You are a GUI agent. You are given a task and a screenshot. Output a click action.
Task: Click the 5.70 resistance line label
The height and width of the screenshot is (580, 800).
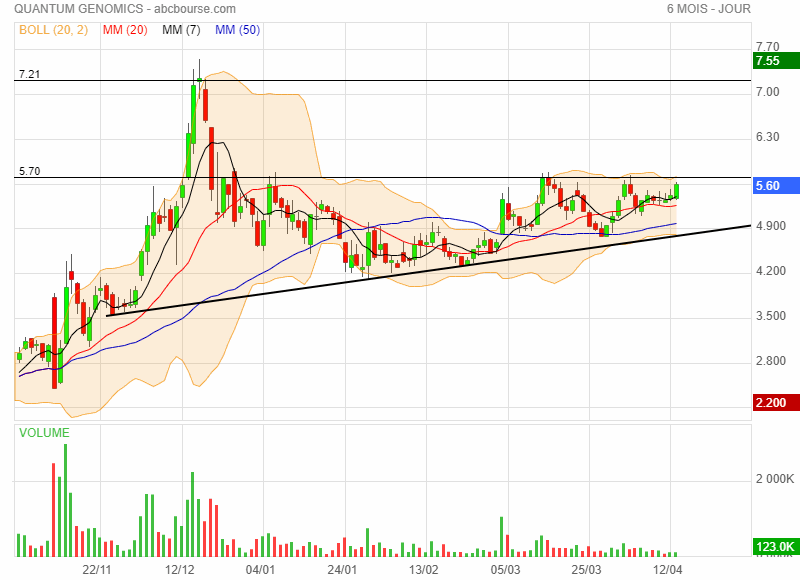click(30, 171)
